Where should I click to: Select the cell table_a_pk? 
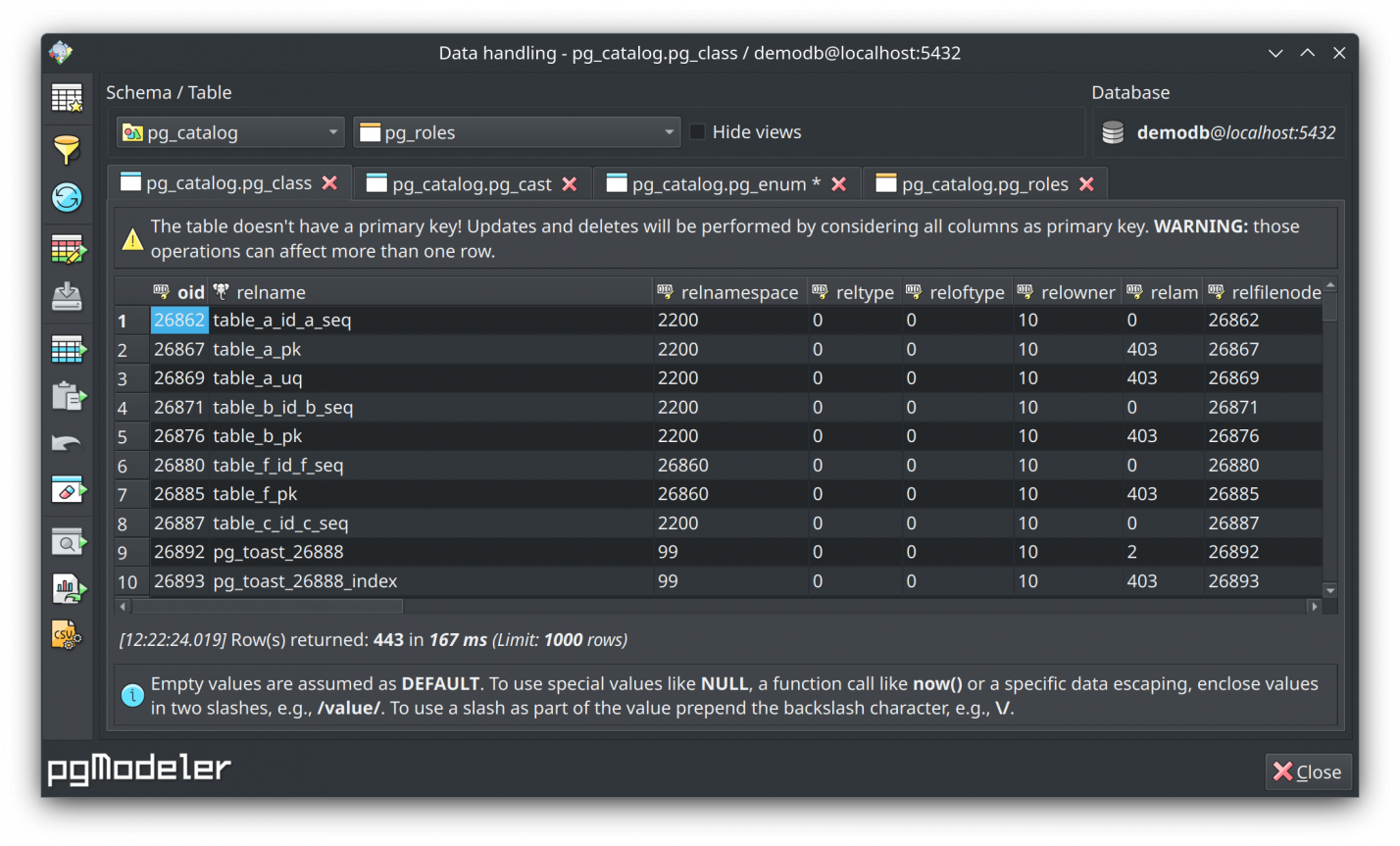point(430,349)
